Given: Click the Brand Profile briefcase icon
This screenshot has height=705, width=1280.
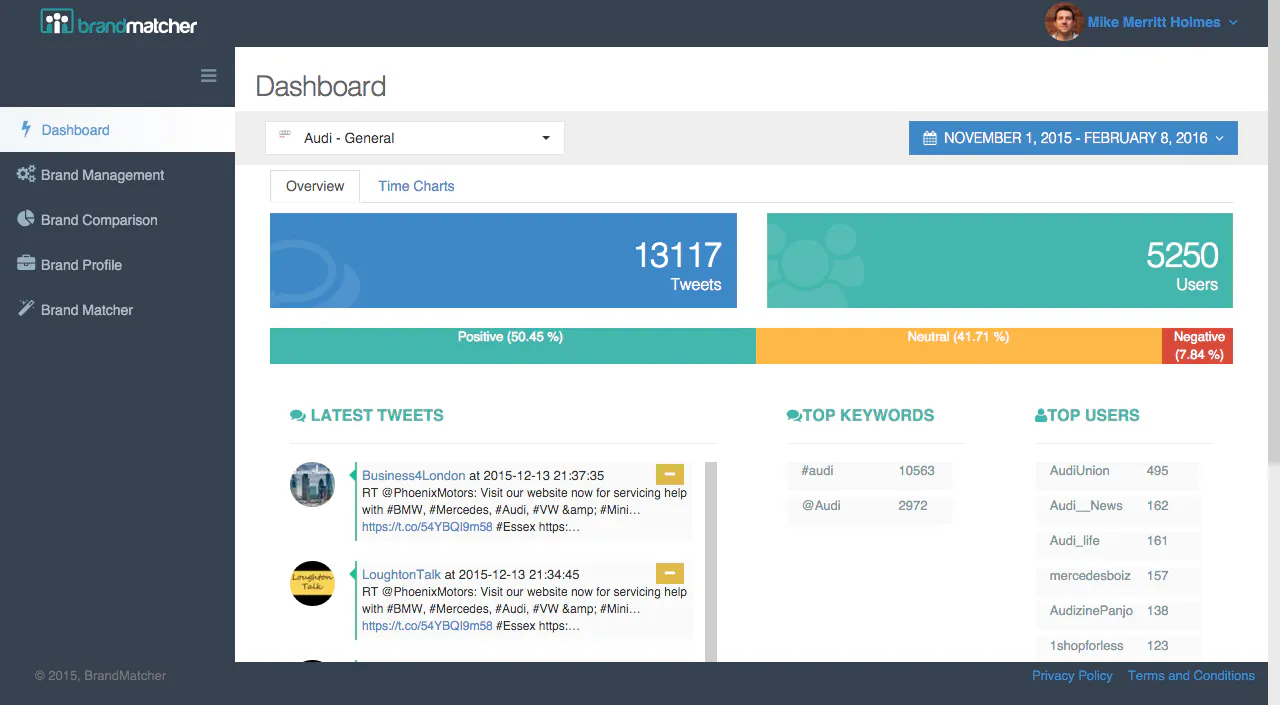Looking at the screenshot, I should pyautogui.click(x=26, y=264).
